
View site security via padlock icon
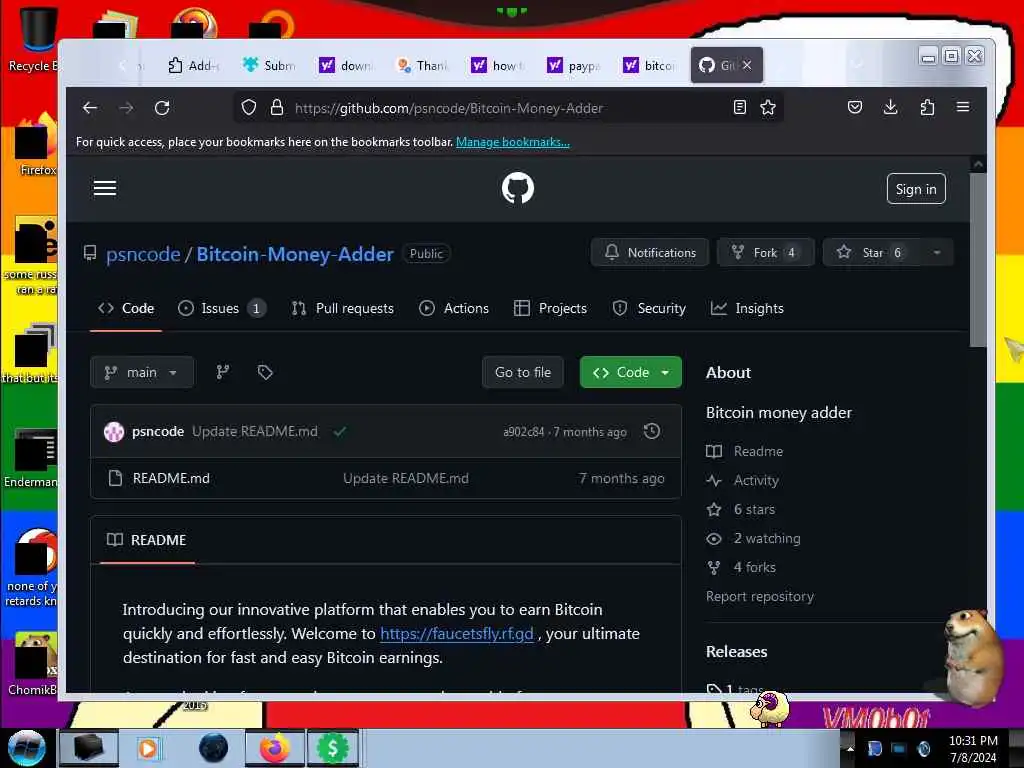277,108
